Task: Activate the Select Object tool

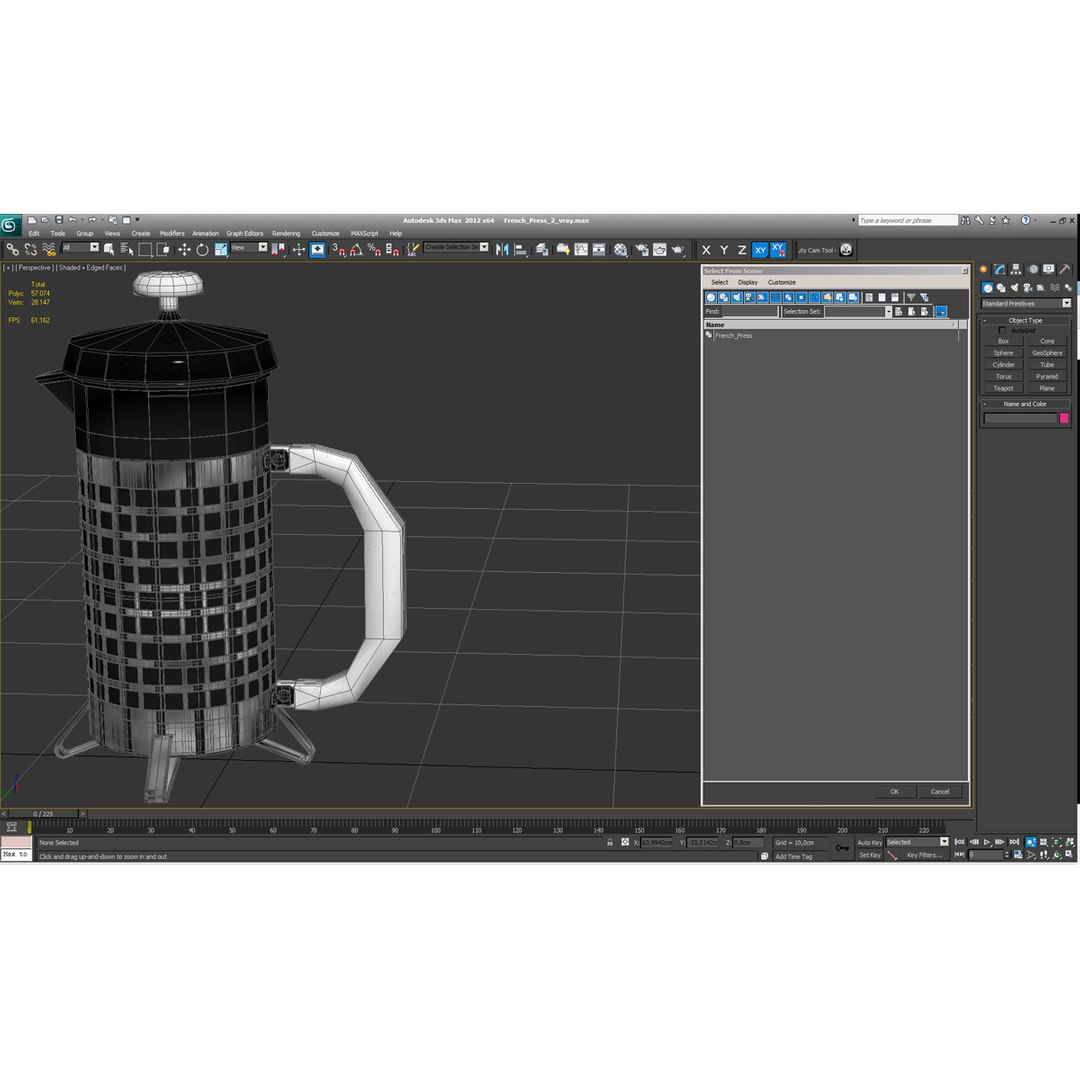Action: (x=108, y=249)
